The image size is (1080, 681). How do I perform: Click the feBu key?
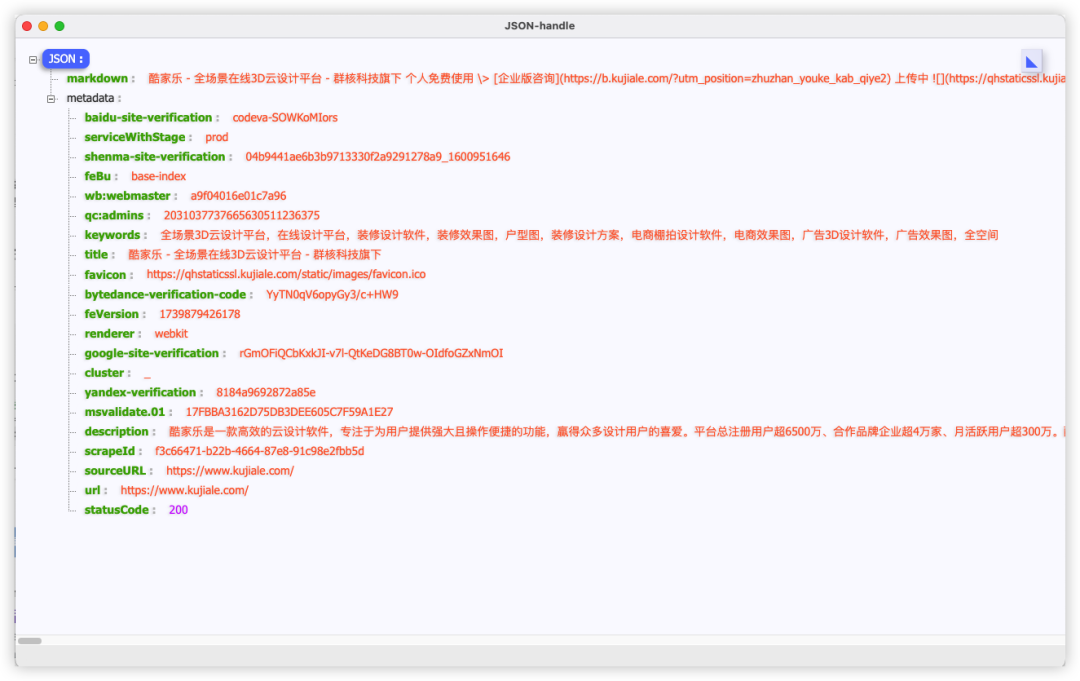(x=97, y=176)
